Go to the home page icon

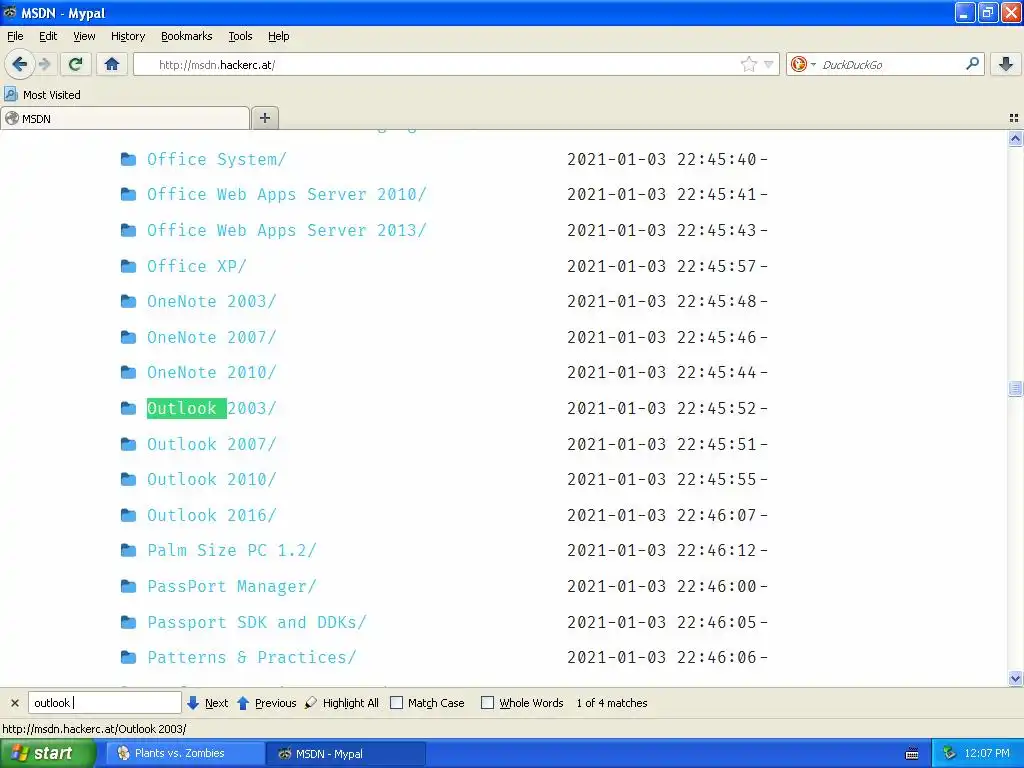112,64
